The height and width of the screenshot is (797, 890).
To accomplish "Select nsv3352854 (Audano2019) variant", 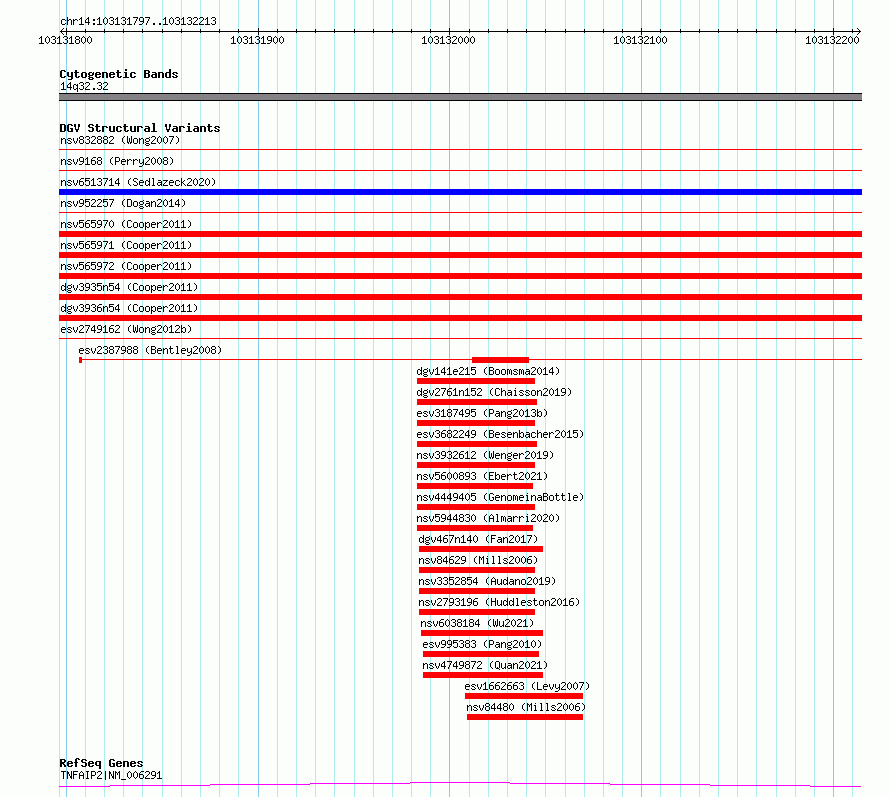I will pyautogui.click(x=487, y=581).
